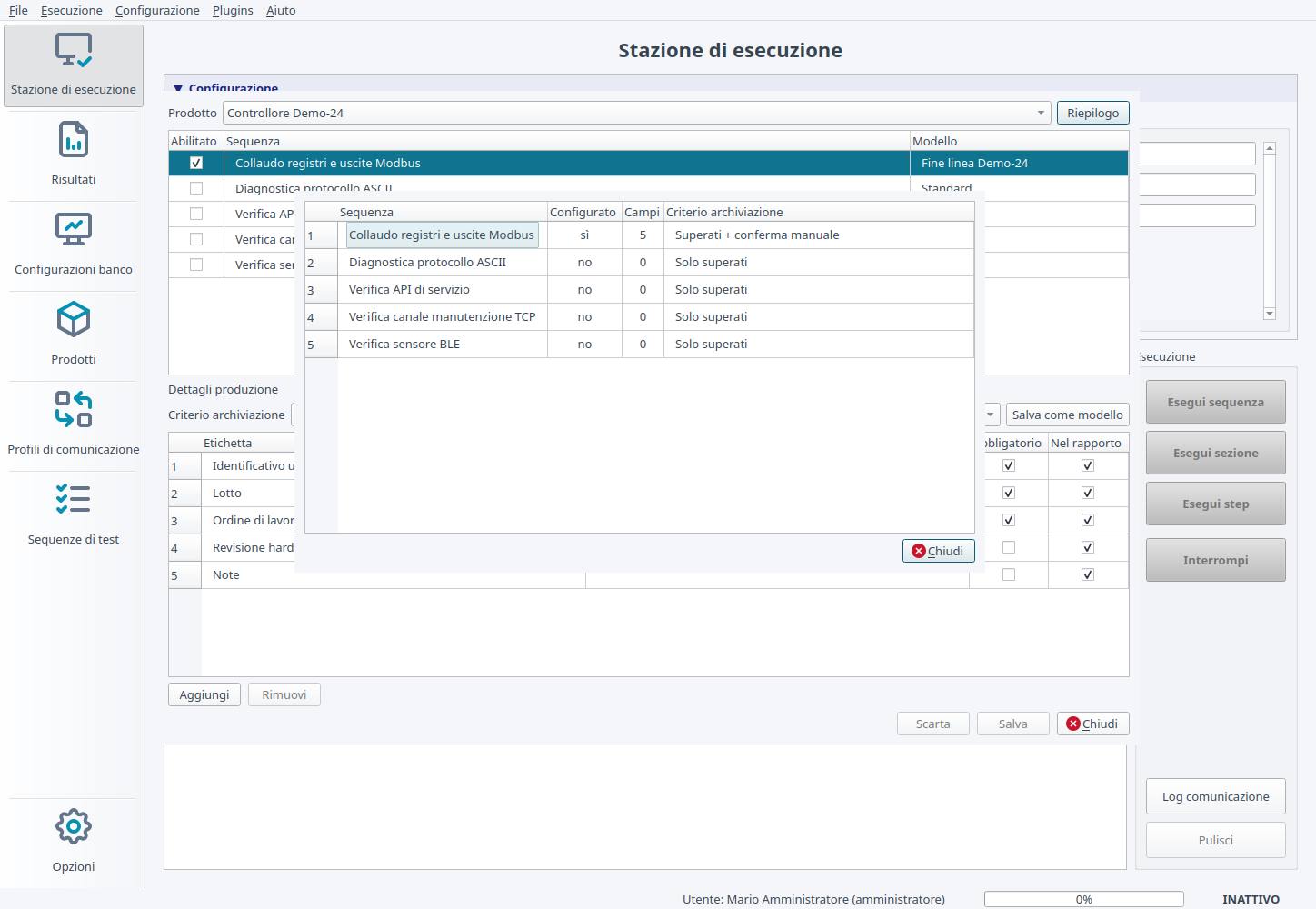Enable the Verifica AP row checkbox
Viewport: 1316px width, 909px height.
[x=196, y=214]
